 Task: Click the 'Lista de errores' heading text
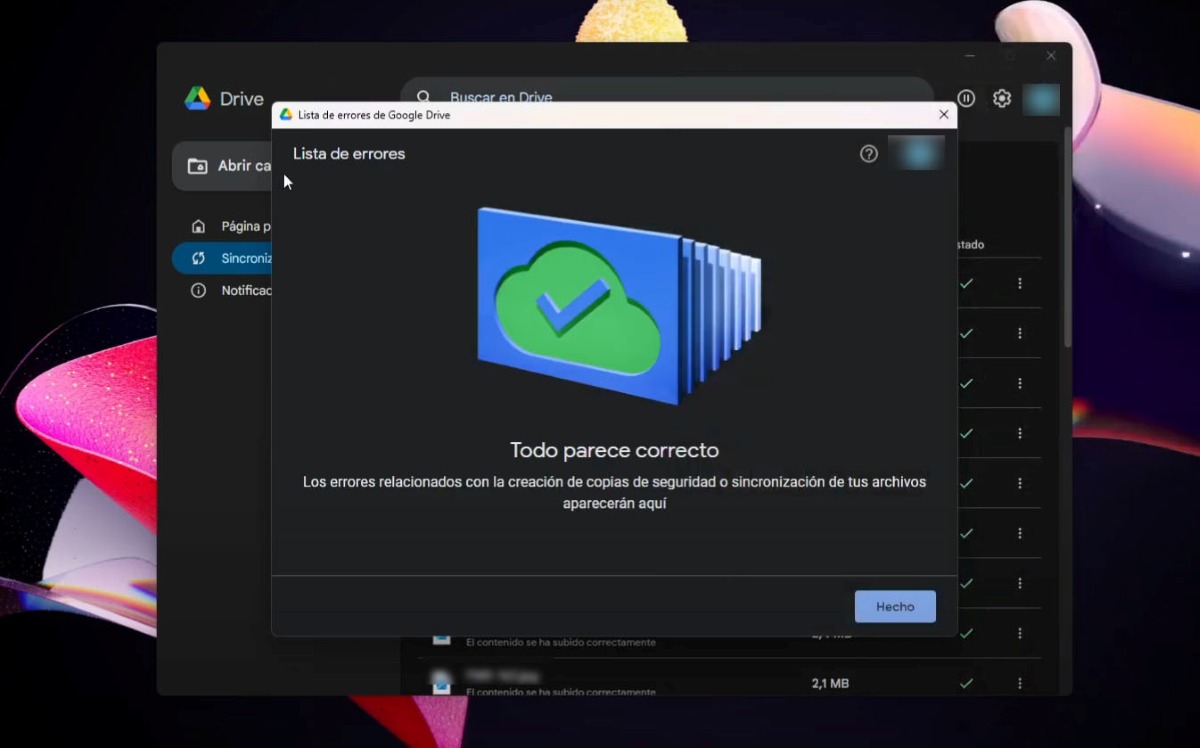349,154
